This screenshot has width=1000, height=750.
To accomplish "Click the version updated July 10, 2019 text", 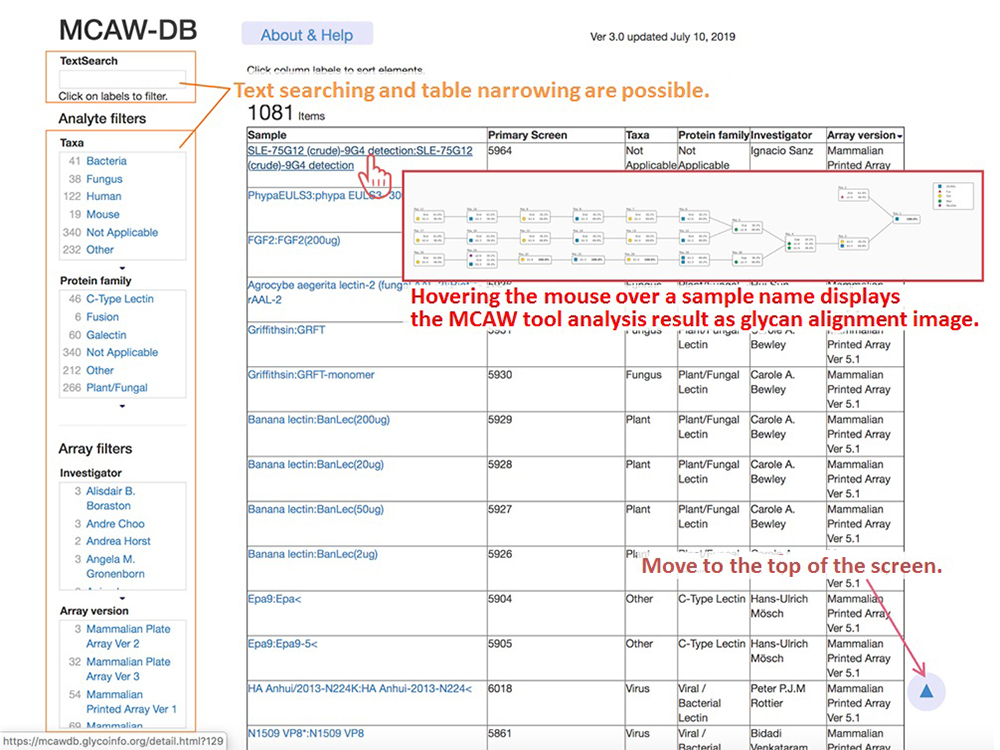I will pos(663,37).
